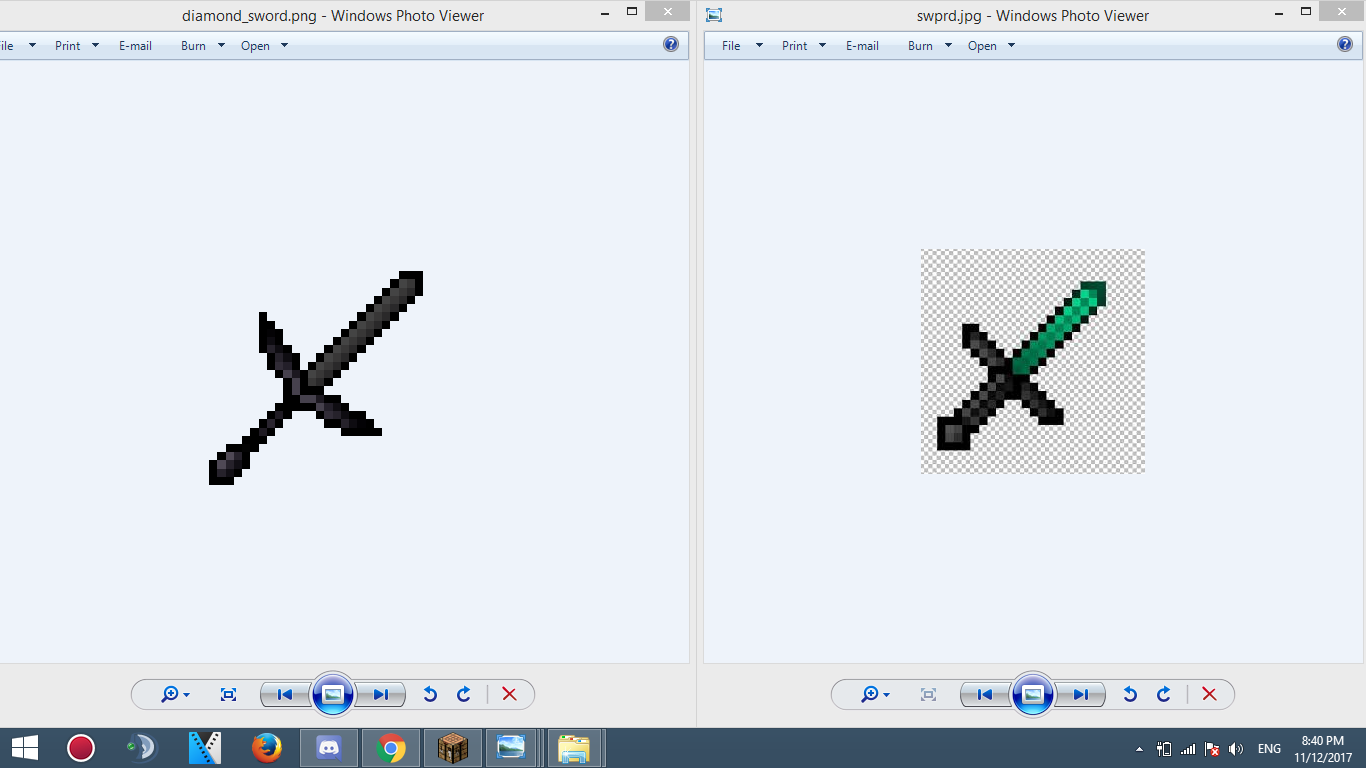Expand File dropdown arrow in swprd.jpg window

click(x=759, y=46)
